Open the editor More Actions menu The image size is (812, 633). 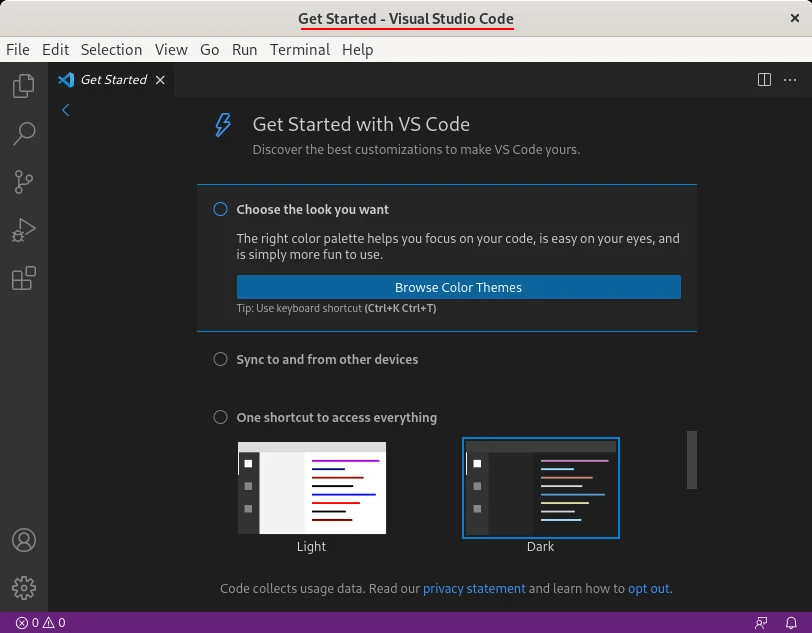pyautogui.click(x=790, y=80)
